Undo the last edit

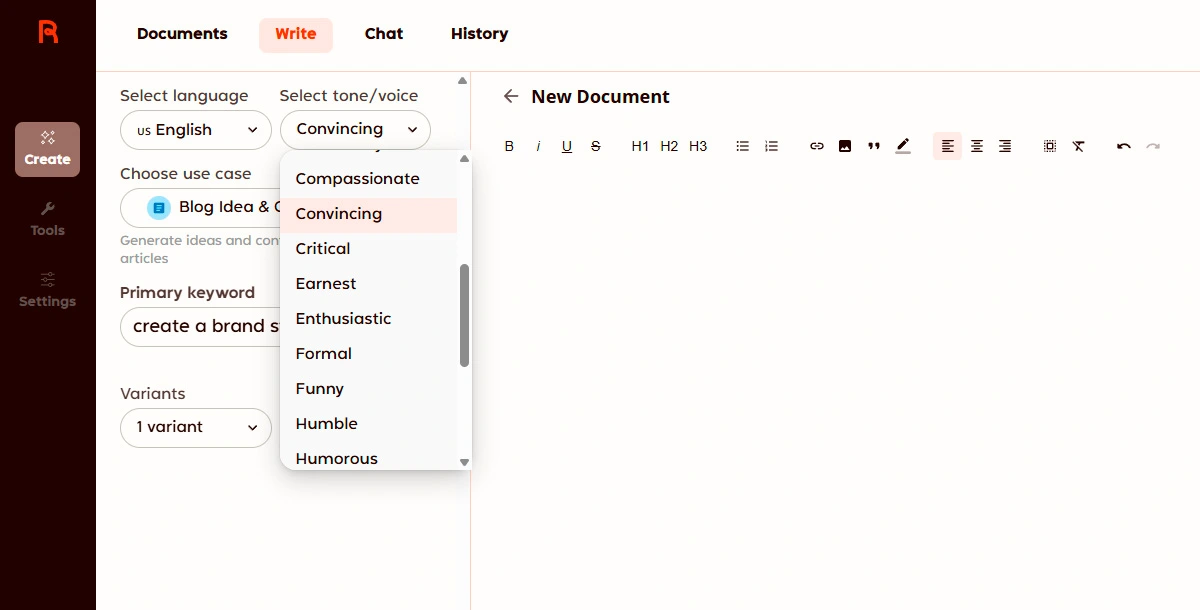click(1124, 146)
